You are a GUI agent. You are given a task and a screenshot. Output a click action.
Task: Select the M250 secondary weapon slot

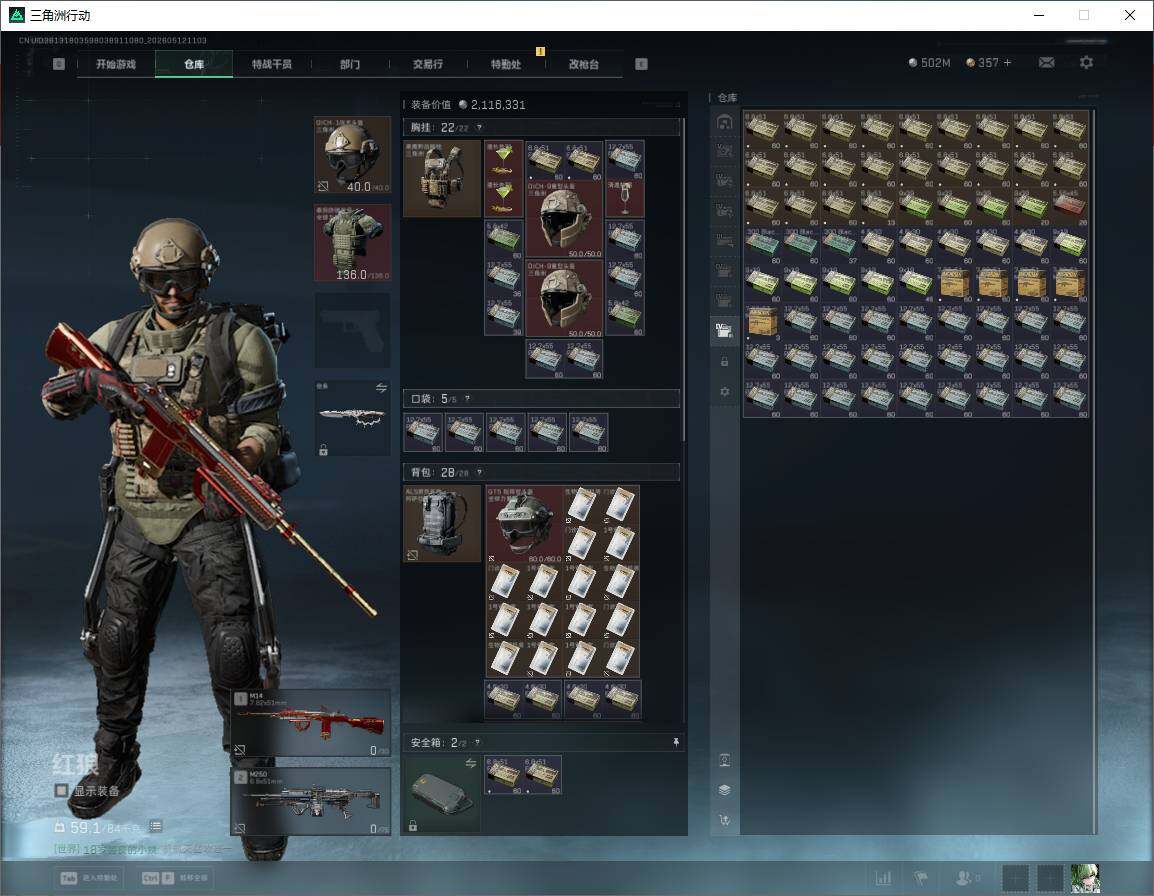pyautogui.click(x=311, y=802)
